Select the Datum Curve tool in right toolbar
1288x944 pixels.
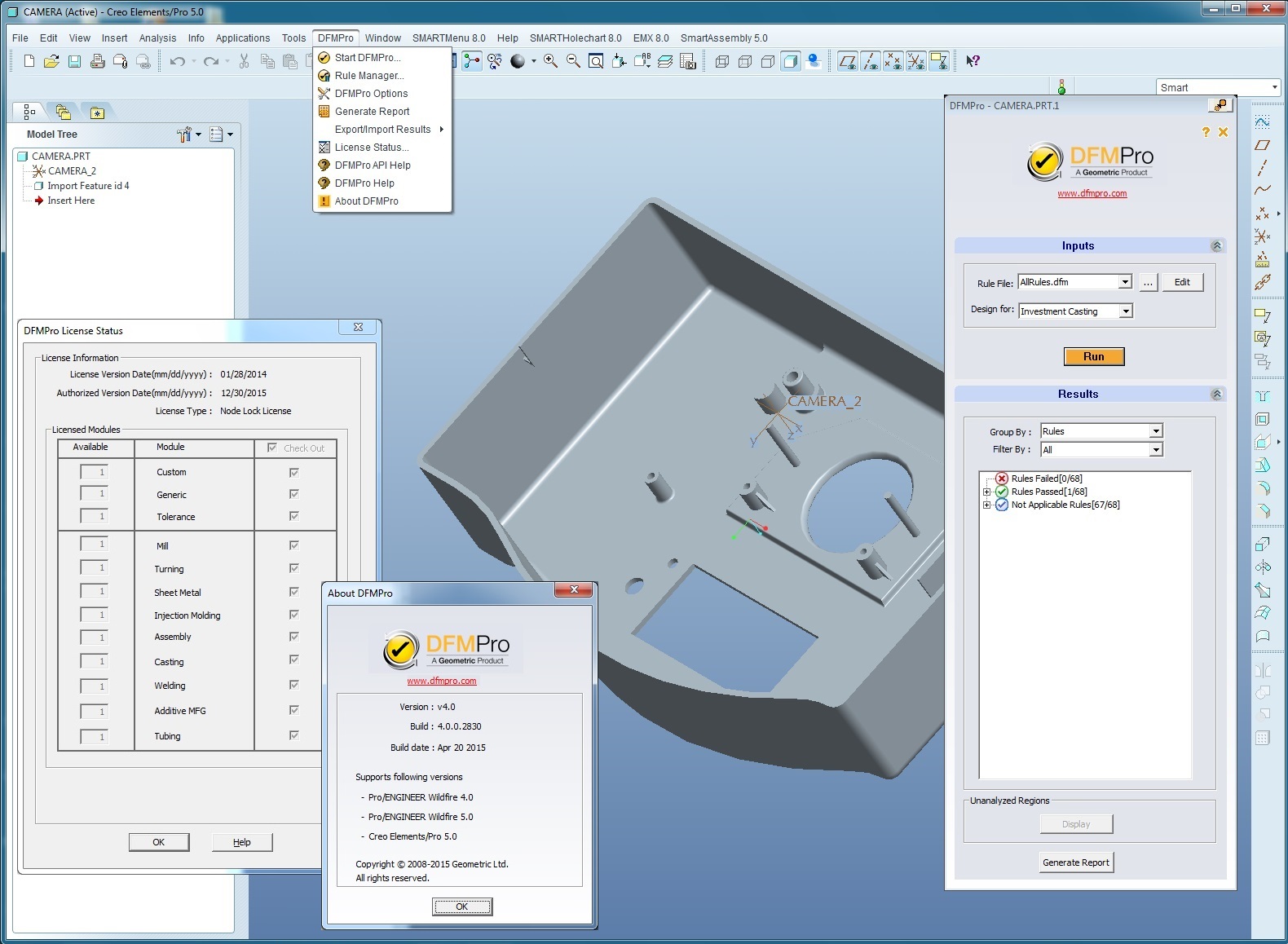(x=1262, y=190)
